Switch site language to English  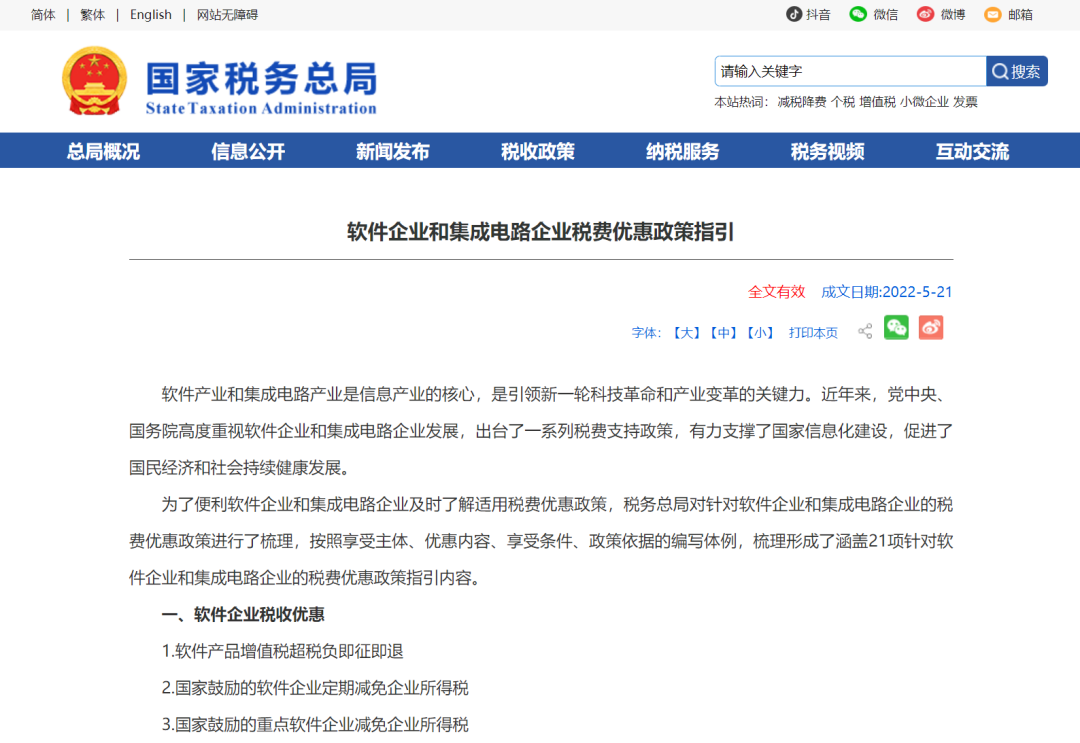(151, 14)
